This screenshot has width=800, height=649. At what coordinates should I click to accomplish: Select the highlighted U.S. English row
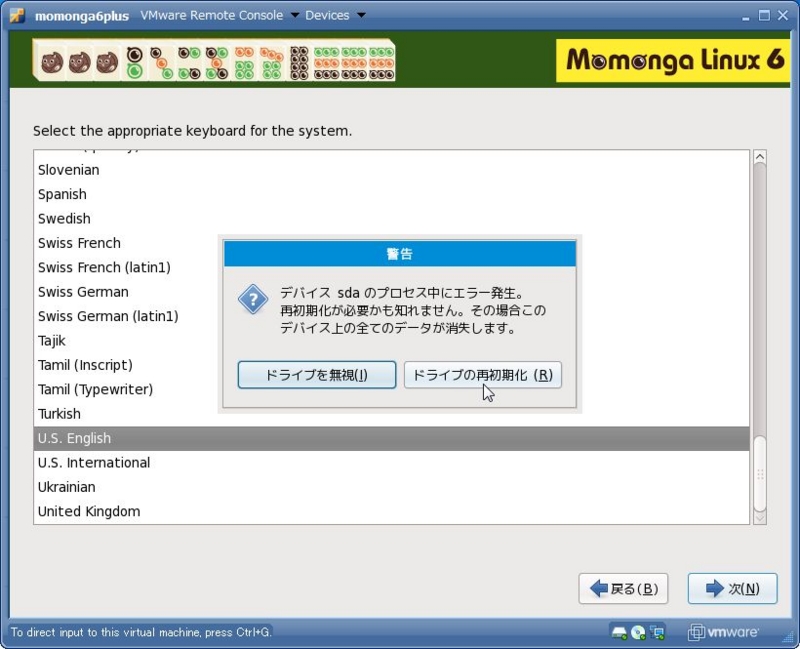[x=391, y=438]
